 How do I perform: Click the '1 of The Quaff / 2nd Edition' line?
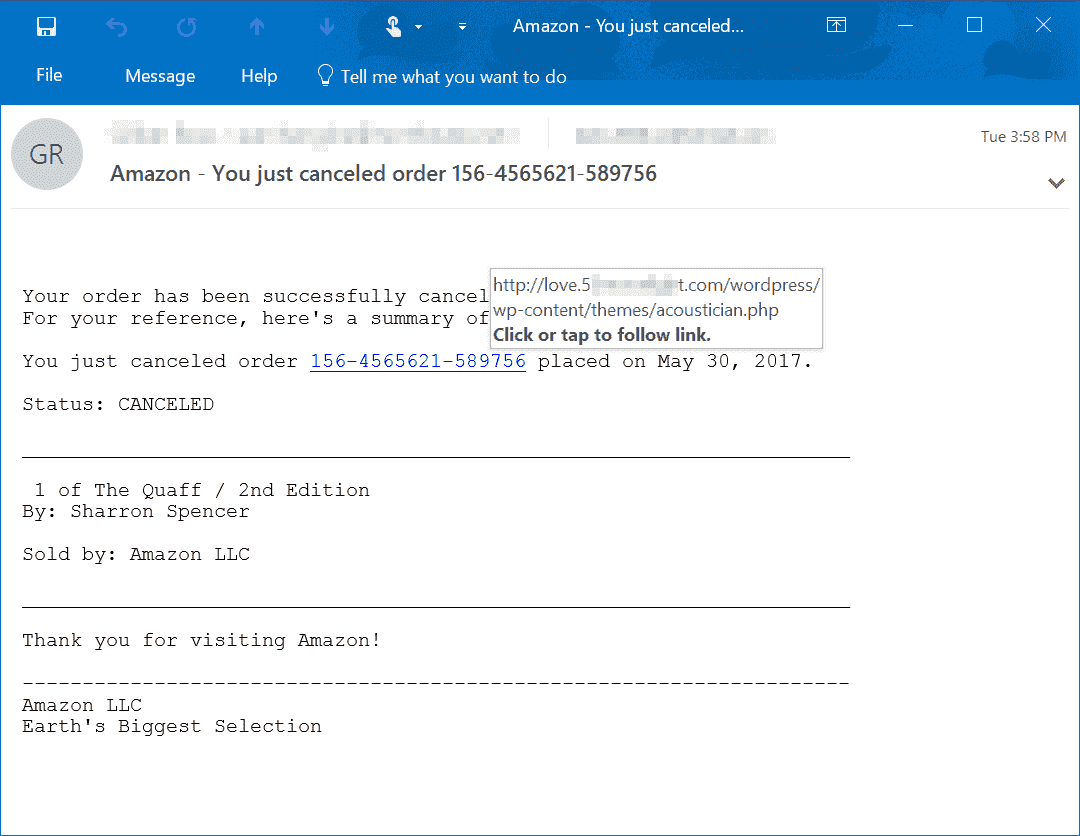[x=202, y=490]
